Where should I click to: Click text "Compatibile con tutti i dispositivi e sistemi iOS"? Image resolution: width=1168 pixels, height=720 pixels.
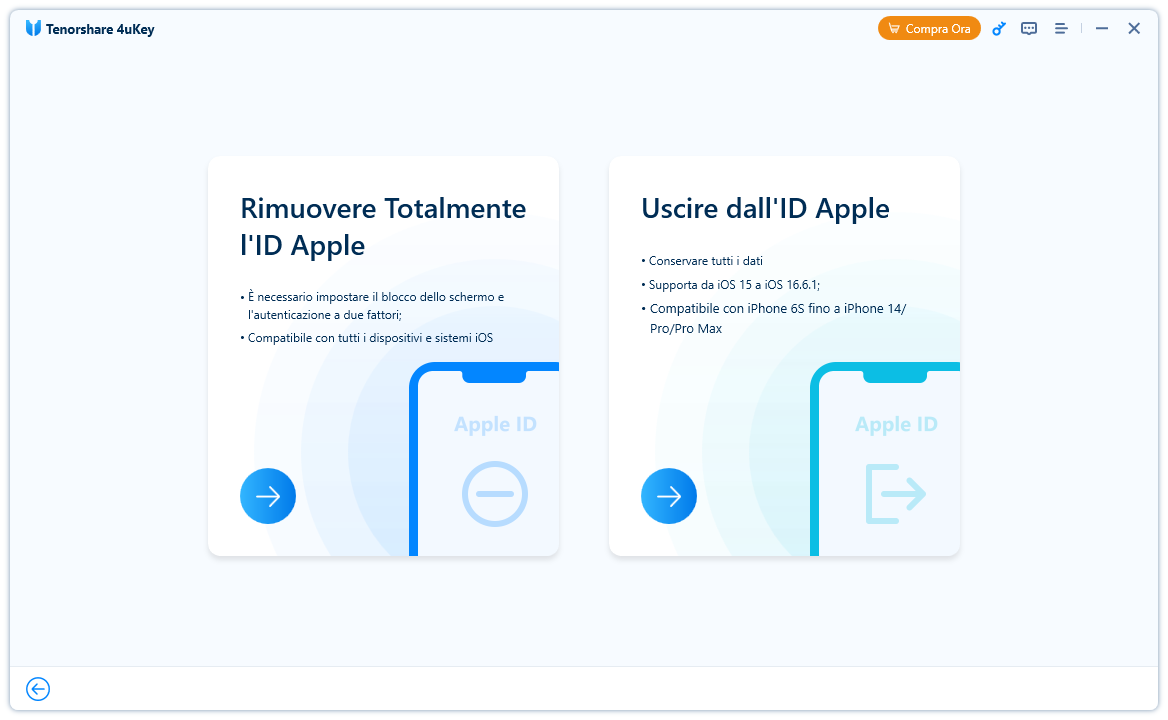[370, 338]
